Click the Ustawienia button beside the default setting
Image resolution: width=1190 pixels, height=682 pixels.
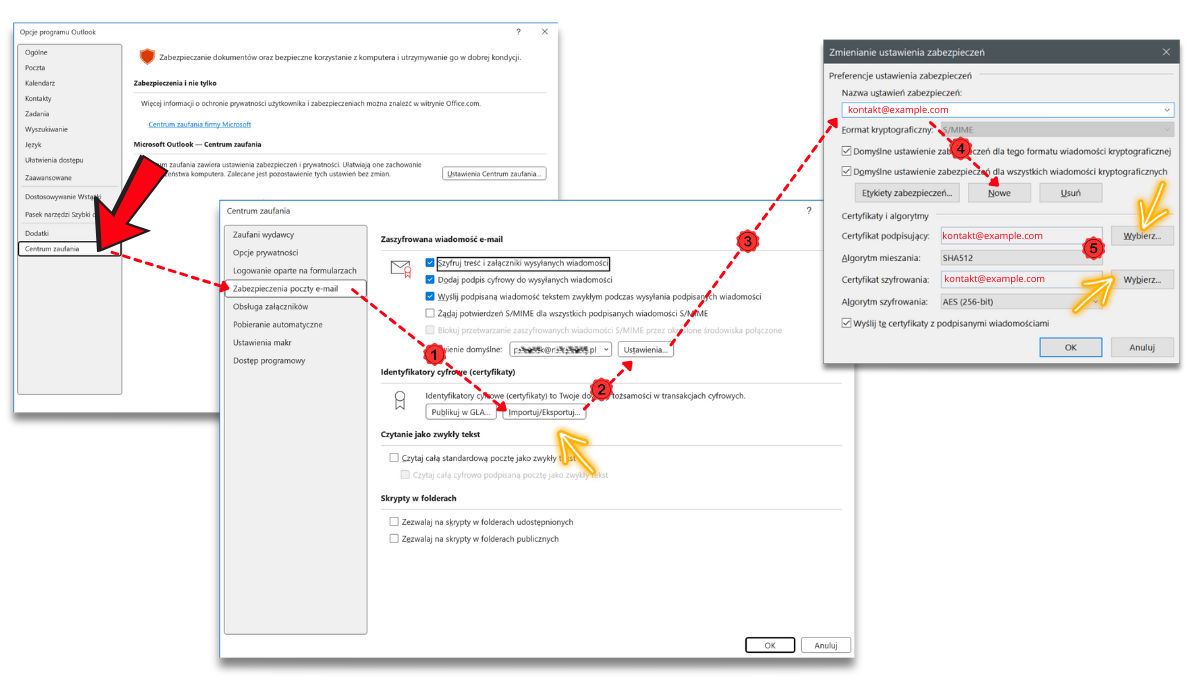[x=646, y=350]
